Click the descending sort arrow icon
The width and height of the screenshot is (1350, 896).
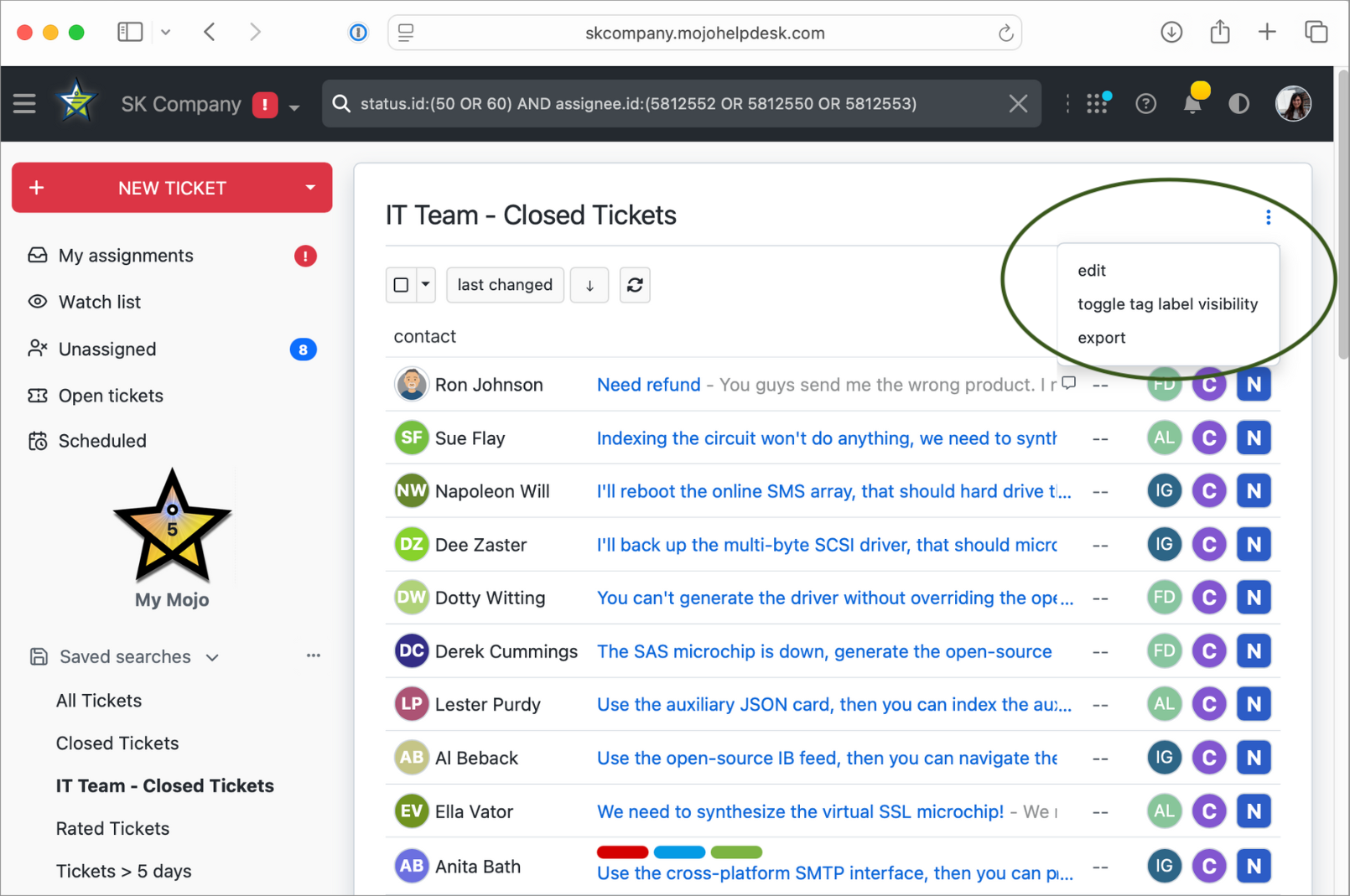[x=589, y=285]
